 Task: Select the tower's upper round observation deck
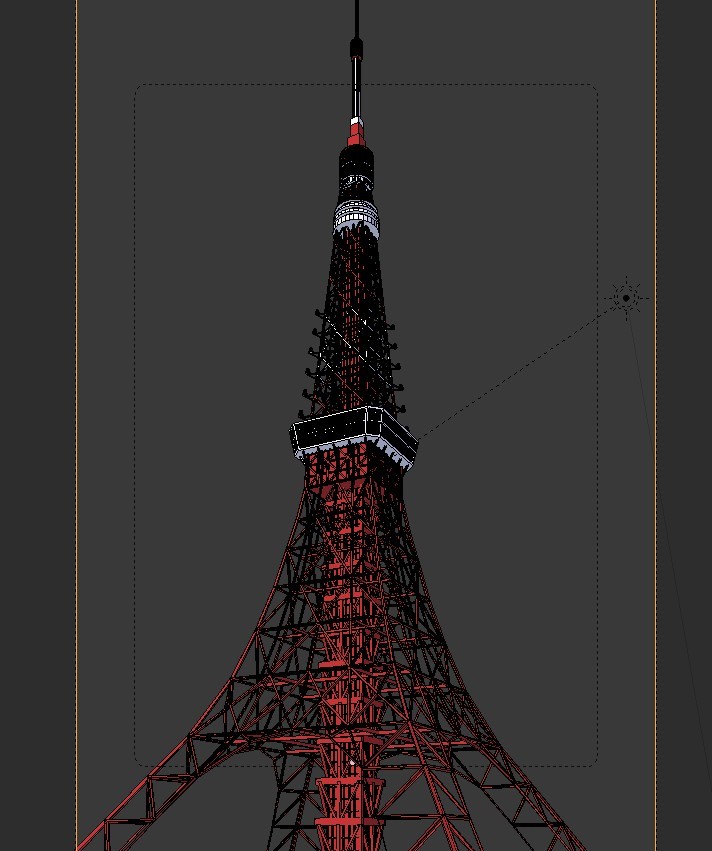(x=356, y=218)
